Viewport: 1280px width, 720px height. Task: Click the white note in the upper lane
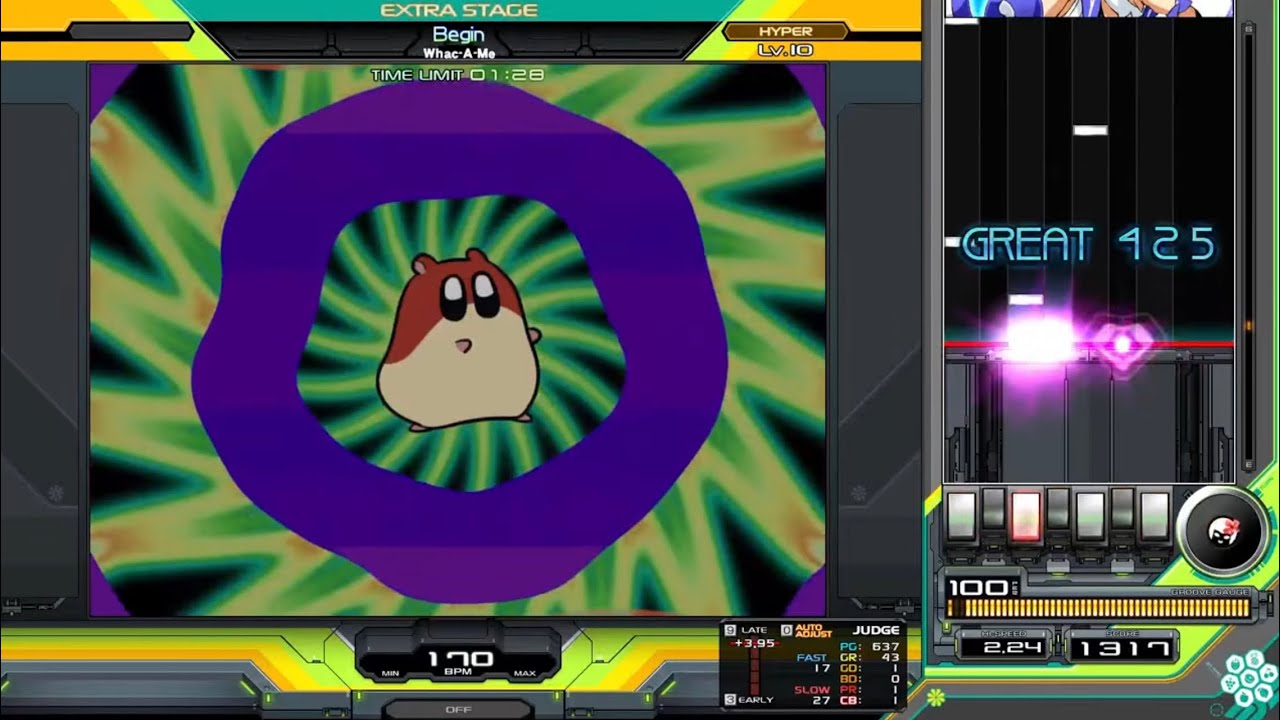click(1090, 130)
